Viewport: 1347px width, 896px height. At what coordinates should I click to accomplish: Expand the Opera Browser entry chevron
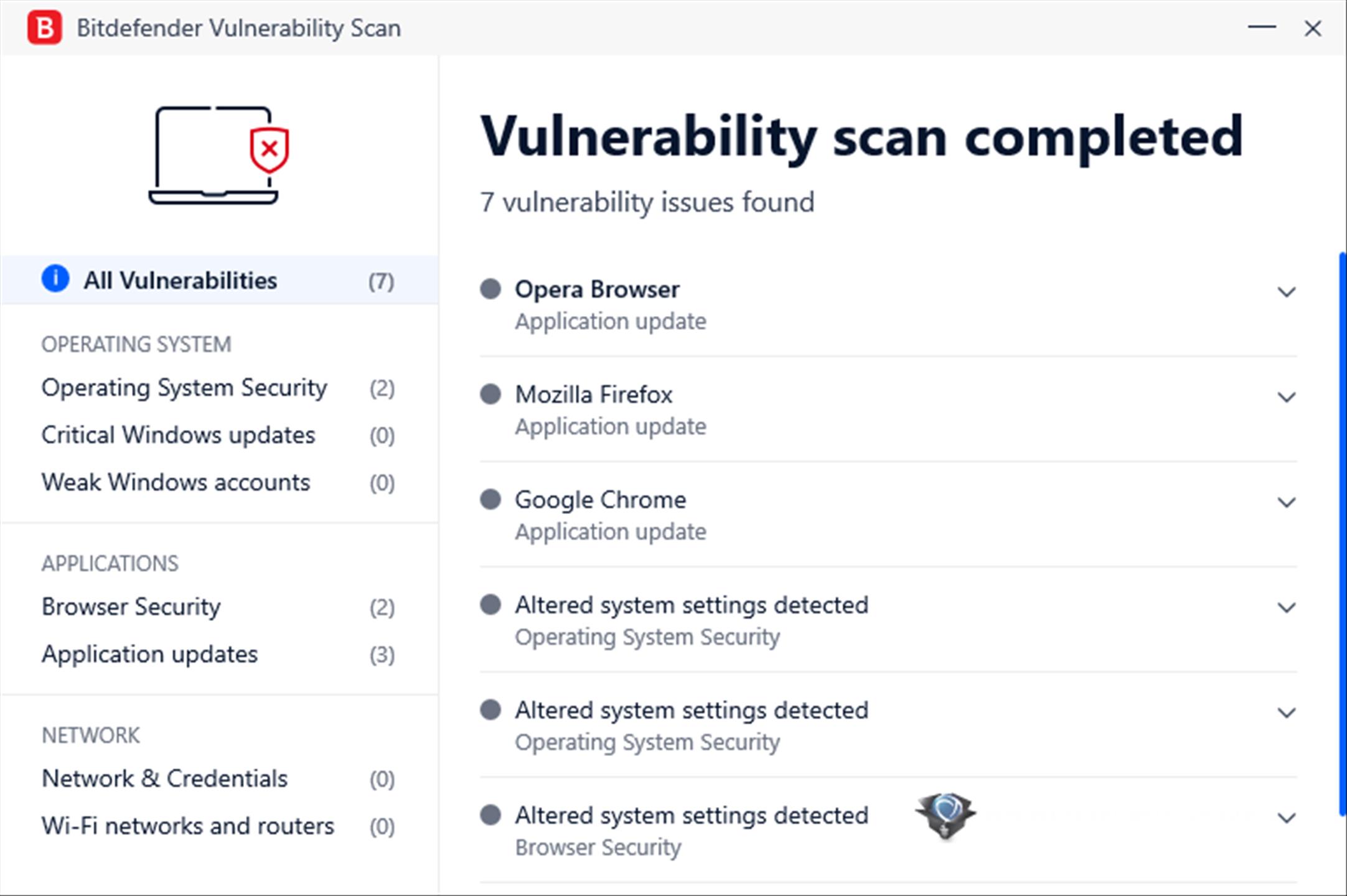1286,292
